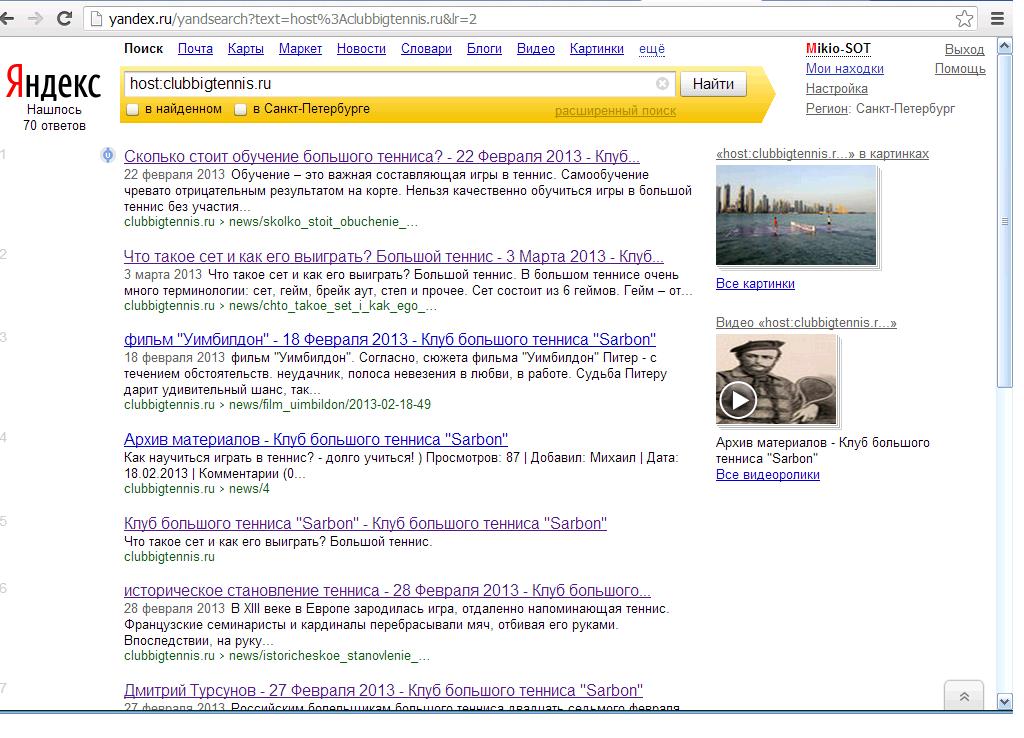1024x738 pixels.
Task: Clear the search query with the X icon
Action: click(x=662, y=84)
